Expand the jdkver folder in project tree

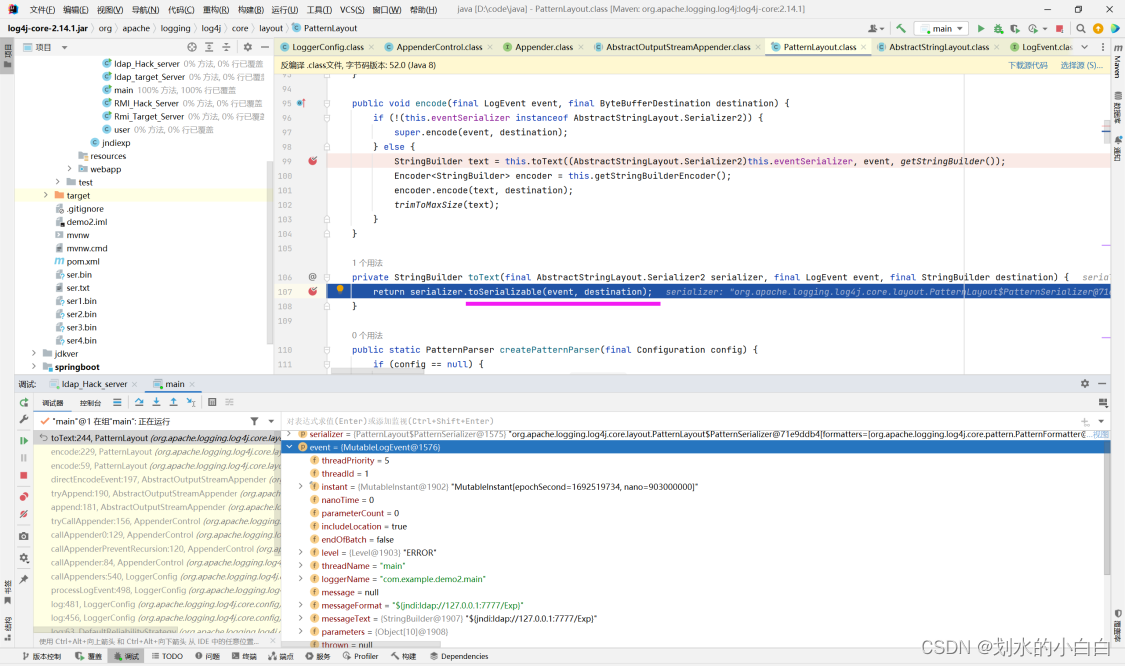point(34,354)
